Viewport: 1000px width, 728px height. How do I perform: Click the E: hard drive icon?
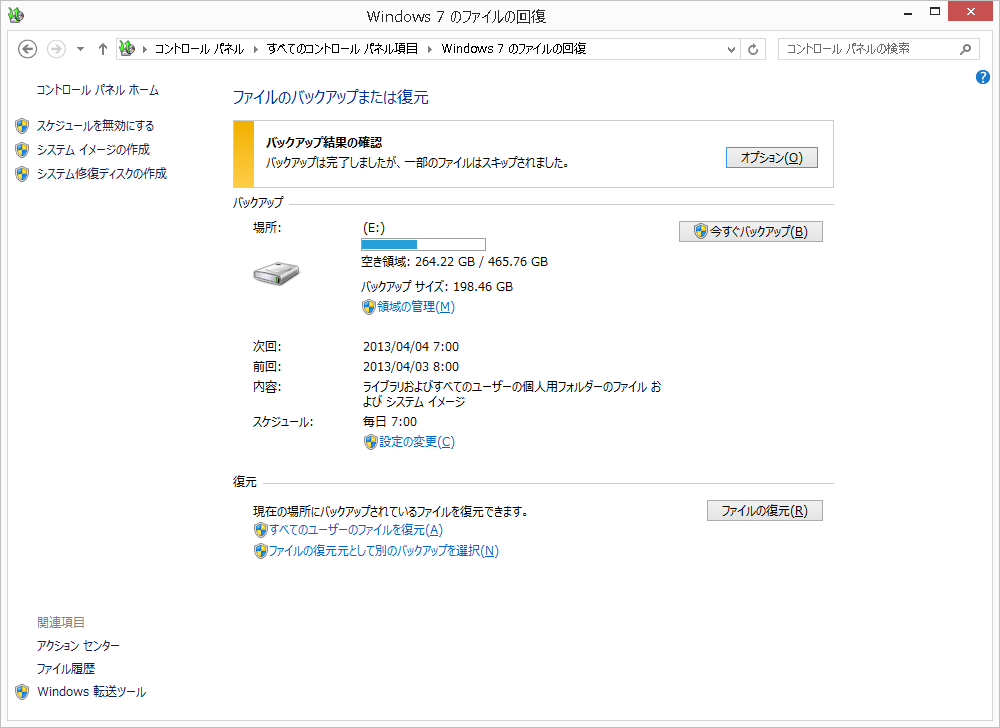(277, 271)
